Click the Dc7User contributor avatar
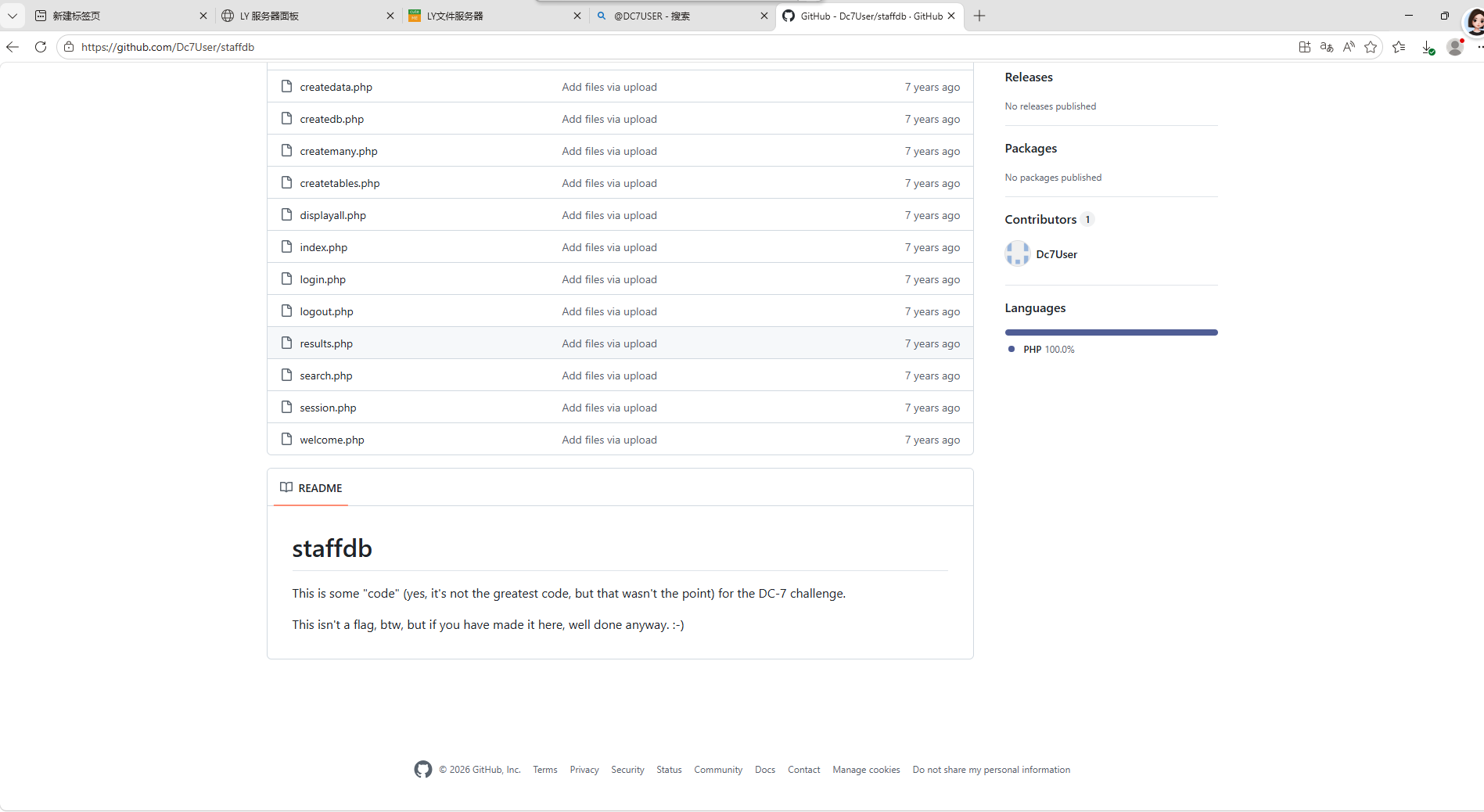 click(x=1018, y=253)
